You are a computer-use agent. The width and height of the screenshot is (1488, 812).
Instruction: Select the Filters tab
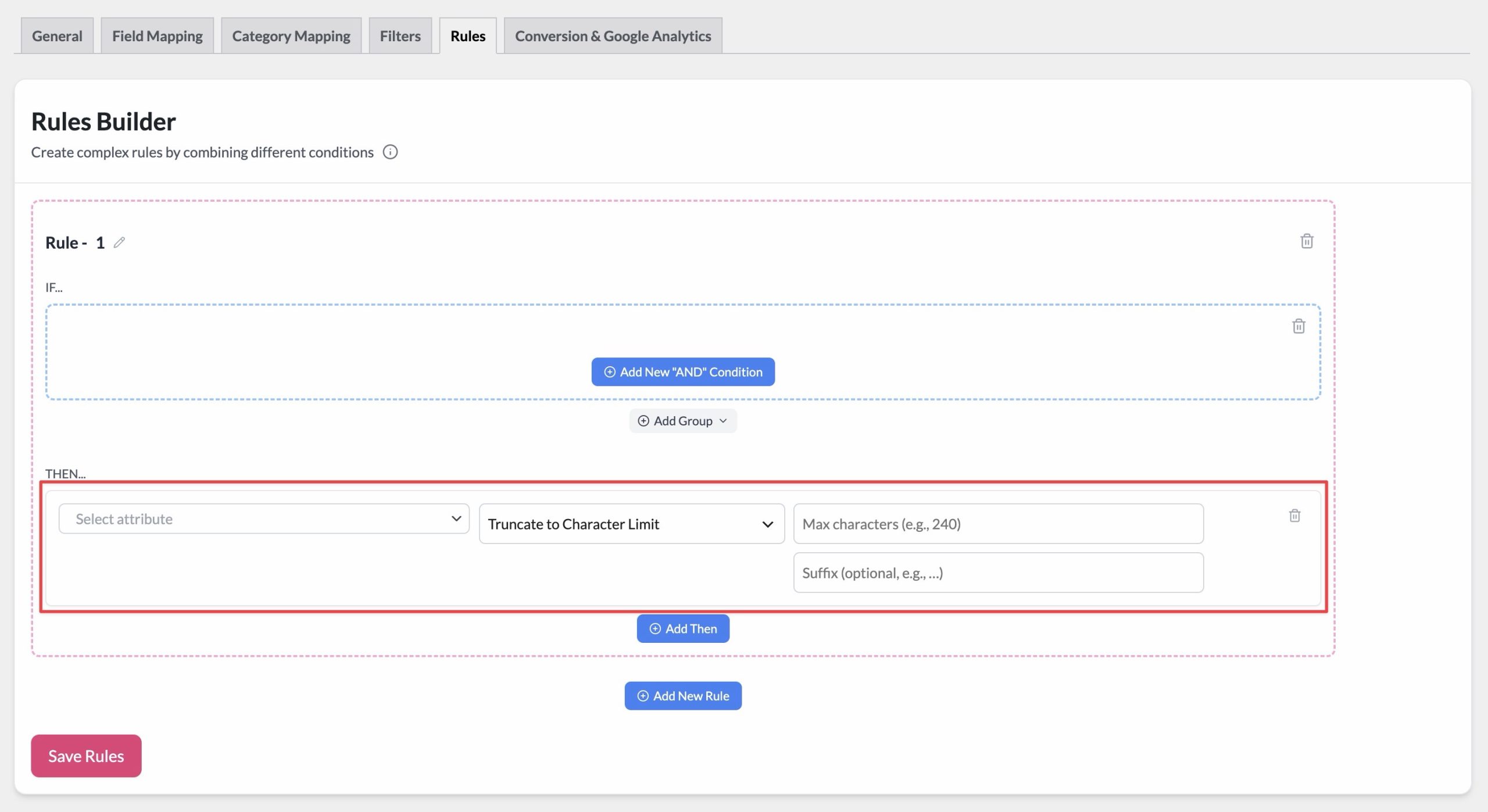(400, 36)
